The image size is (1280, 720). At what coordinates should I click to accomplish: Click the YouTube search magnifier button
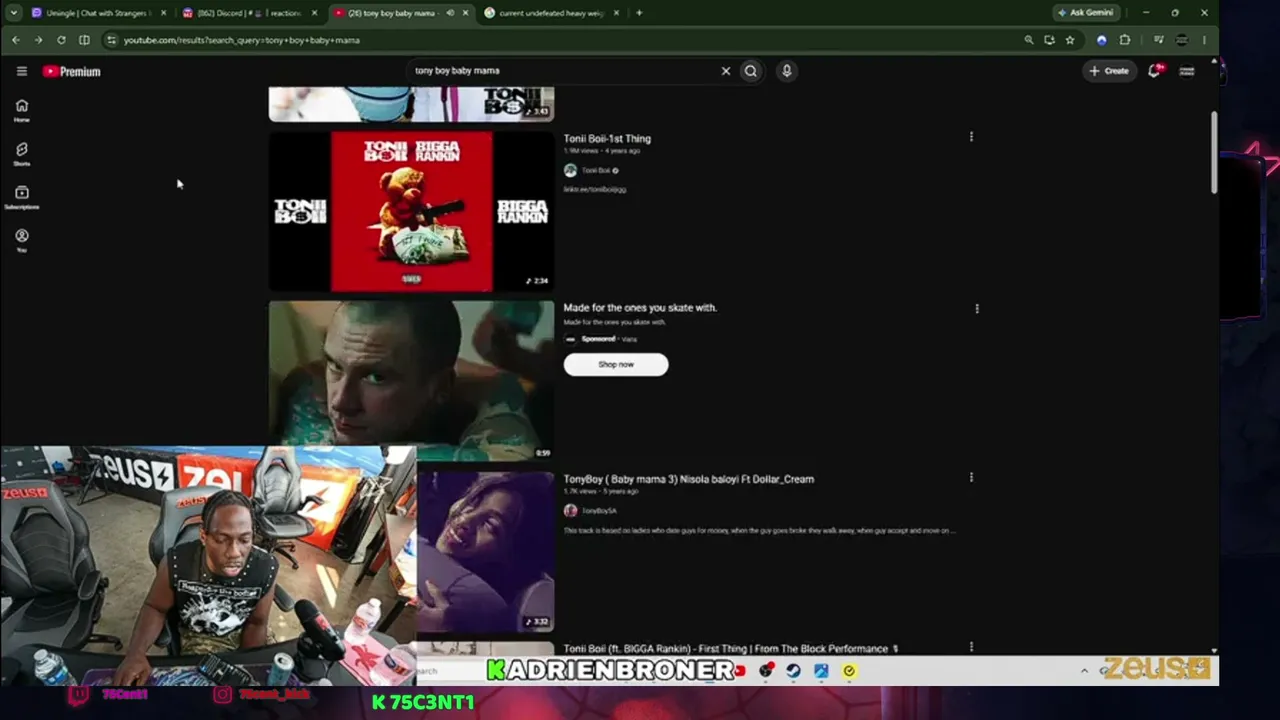tap(751, 71)
